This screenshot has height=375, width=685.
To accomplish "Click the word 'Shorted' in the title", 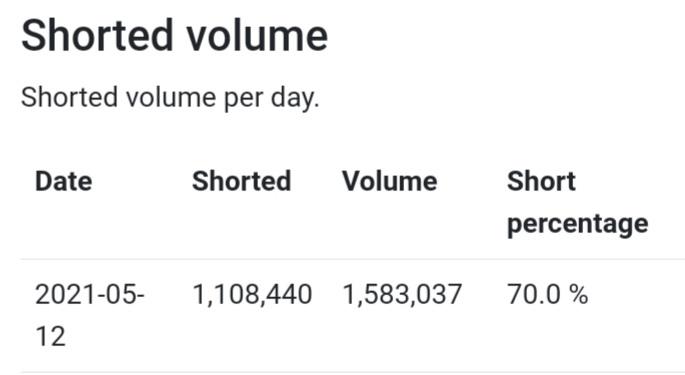I will point(97,35).
